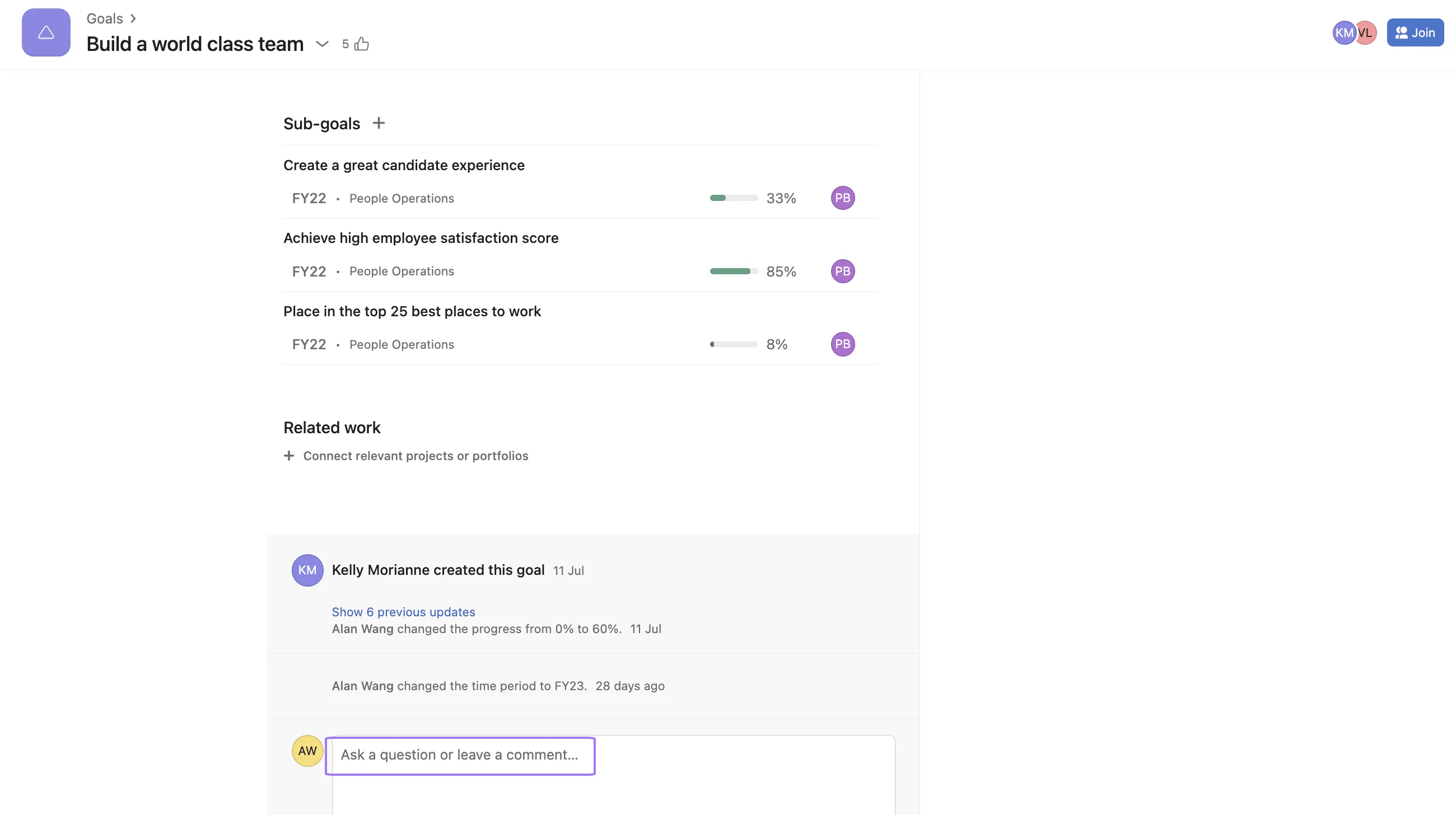Select AW's avatar beside the comment box
Image resolution: width=1456 pixels, height=815 pixels.
point(307,751)
